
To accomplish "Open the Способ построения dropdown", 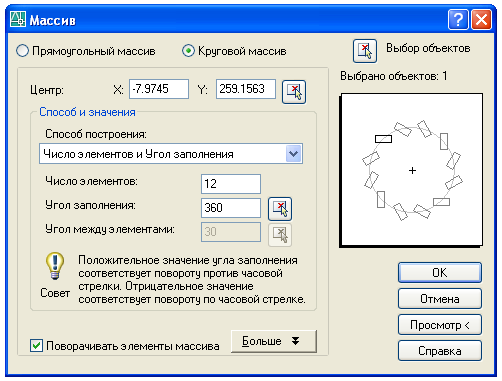I will tap(171, 154).
